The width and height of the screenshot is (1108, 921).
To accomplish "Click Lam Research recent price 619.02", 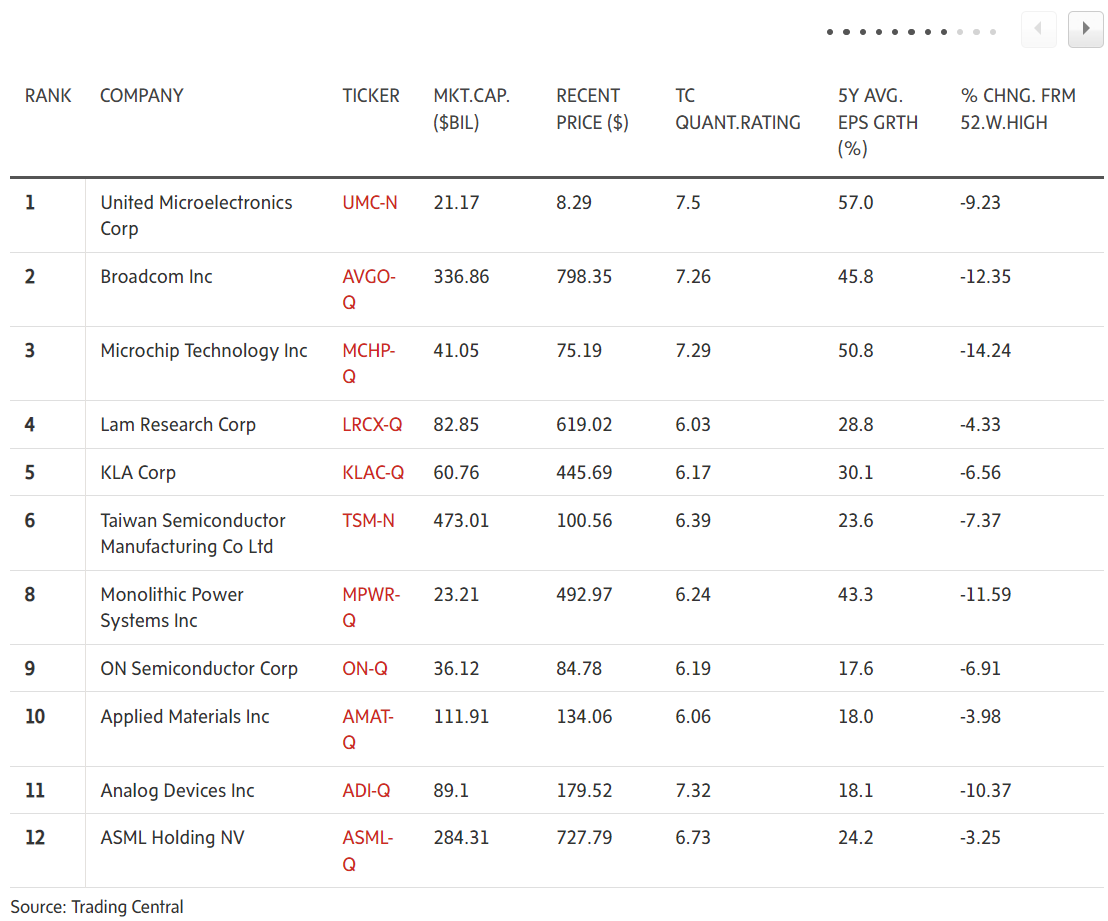I will coord(584,425).
